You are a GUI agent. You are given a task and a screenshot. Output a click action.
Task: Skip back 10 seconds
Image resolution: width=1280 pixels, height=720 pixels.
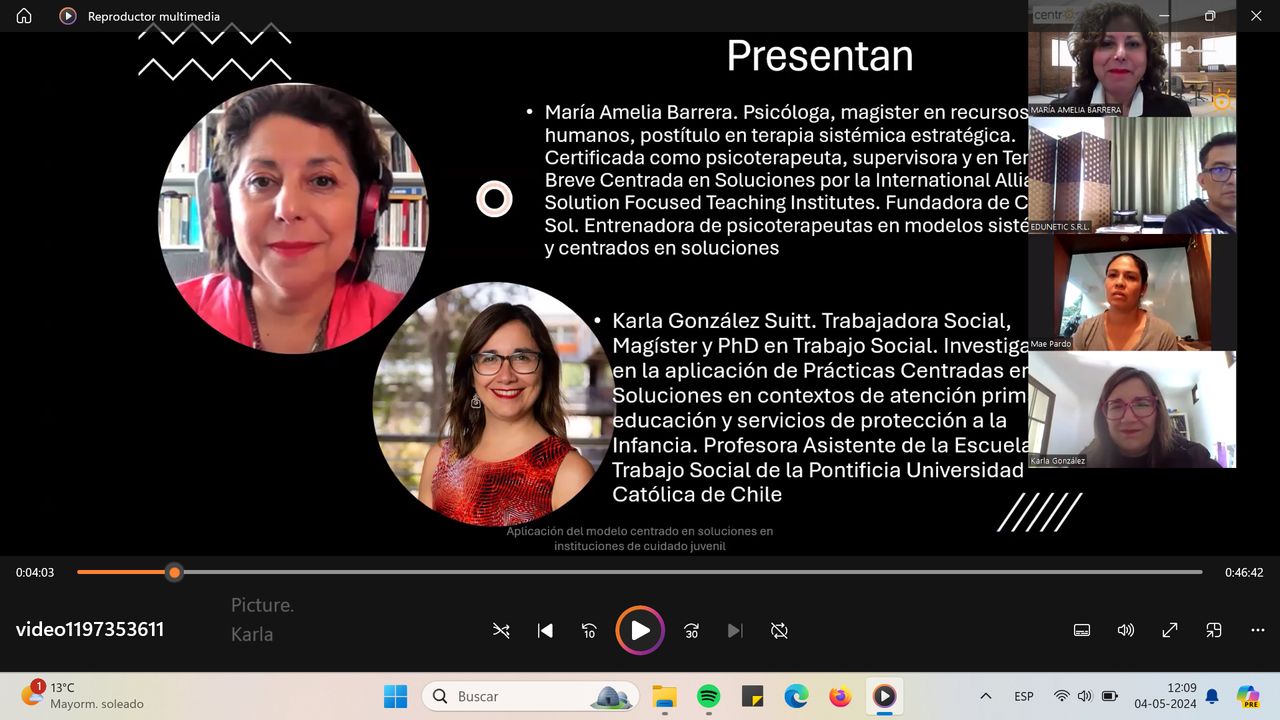[589, 631]
